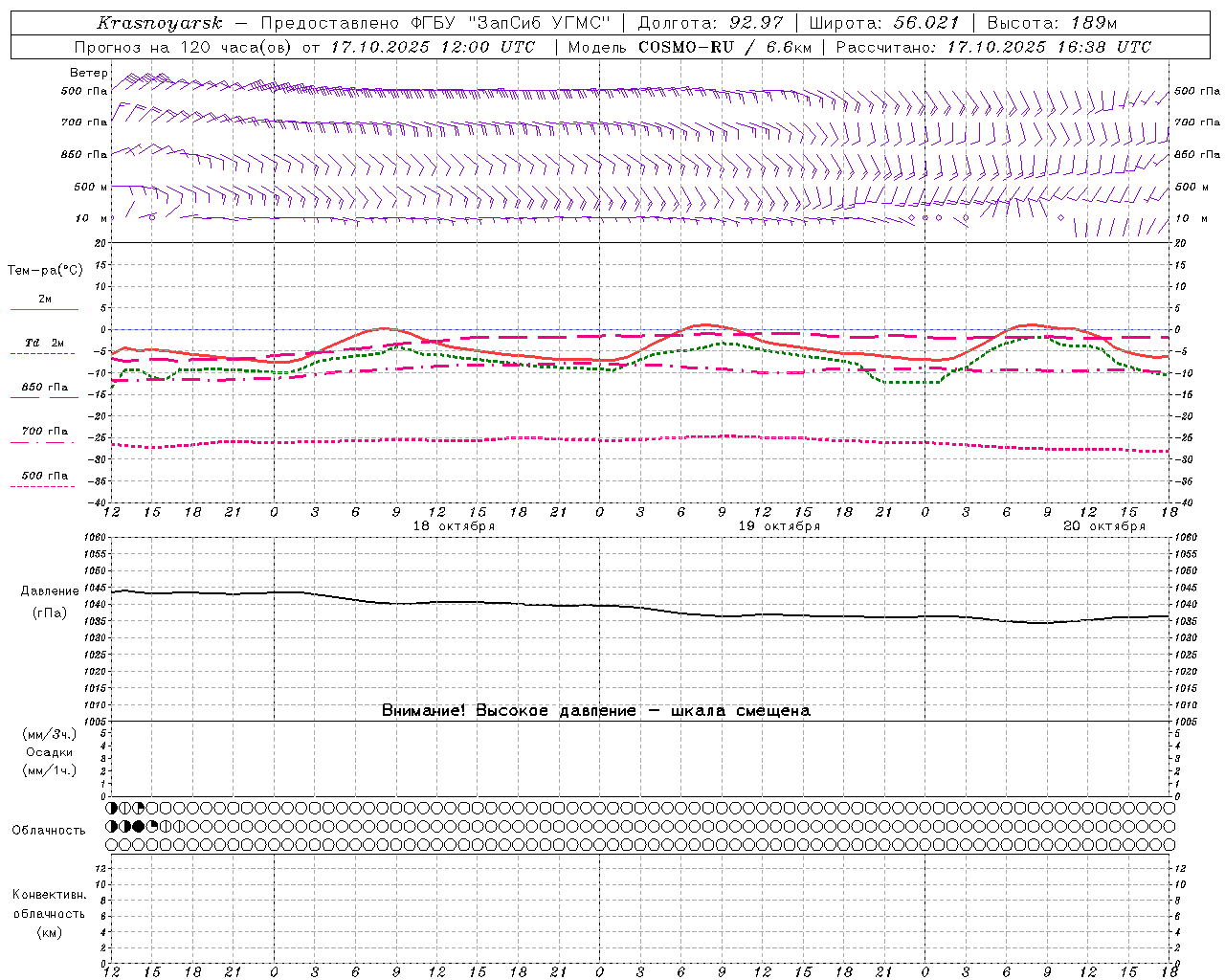This screenshot has height=980, width=1225.
Task: Click the '(км)' convective height unit label
Action: point(50,932)
